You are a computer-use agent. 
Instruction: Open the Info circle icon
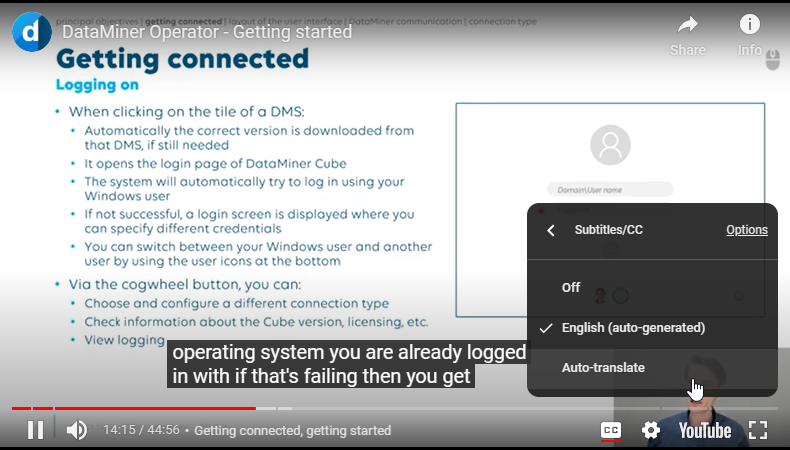(750, 24)
